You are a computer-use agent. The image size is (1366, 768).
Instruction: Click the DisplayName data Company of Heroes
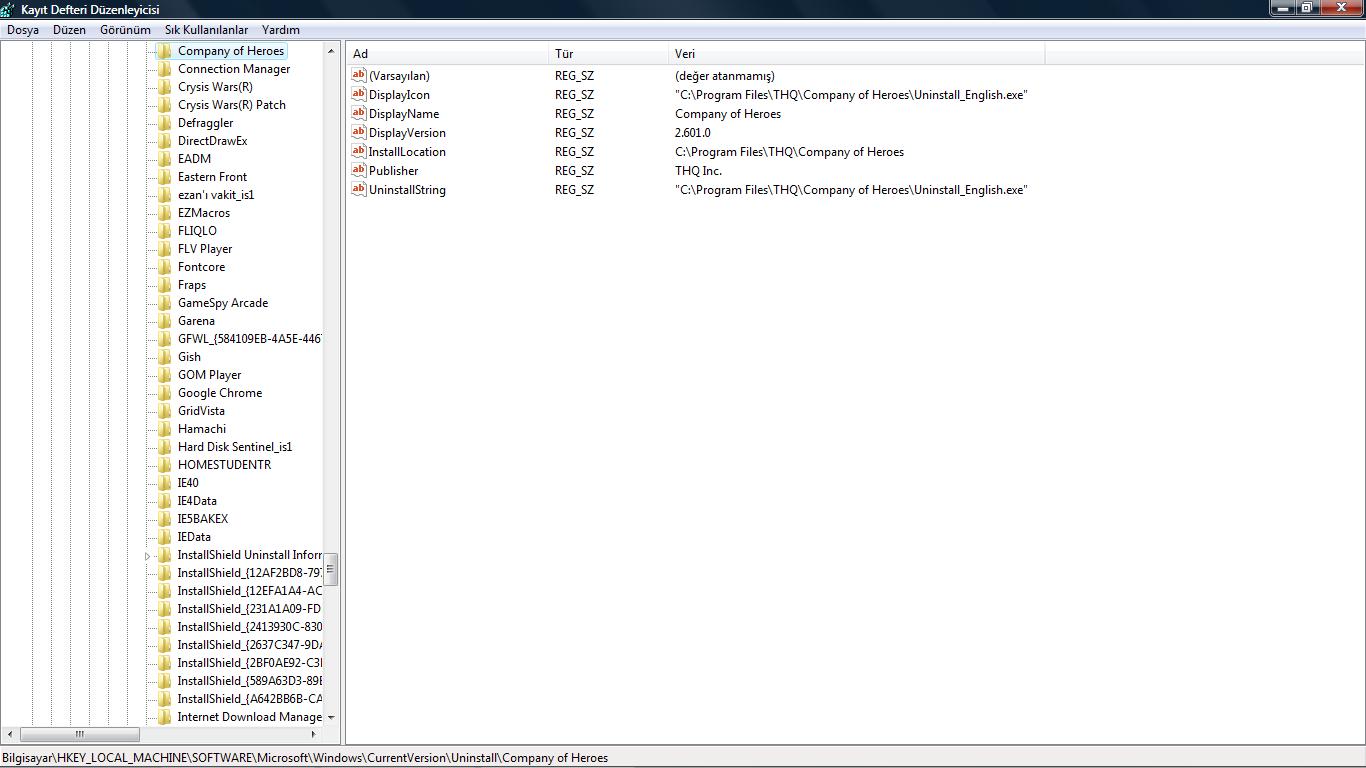tap(728, 114)
